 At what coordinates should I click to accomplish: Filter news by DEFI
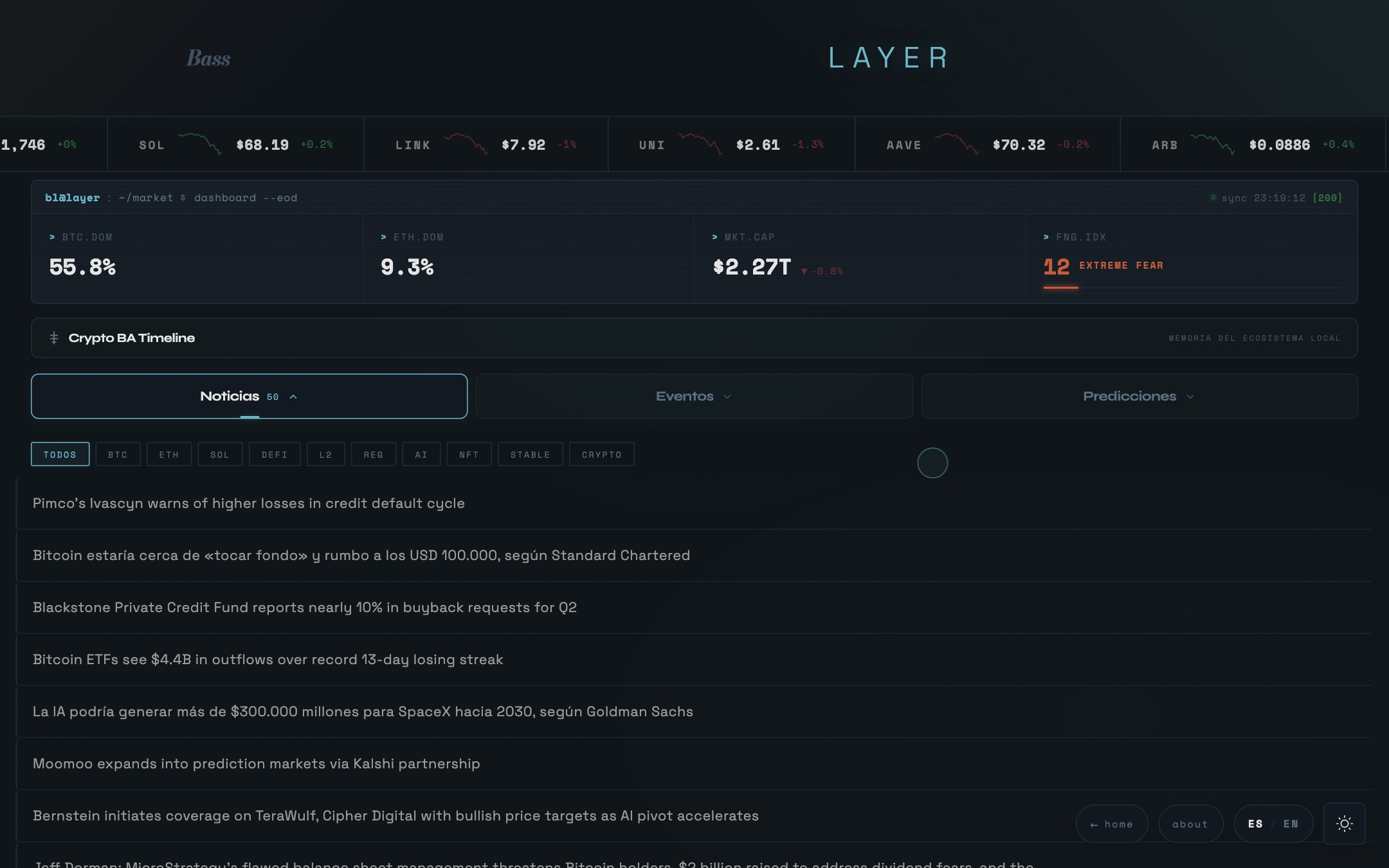[x=275, y=454]
